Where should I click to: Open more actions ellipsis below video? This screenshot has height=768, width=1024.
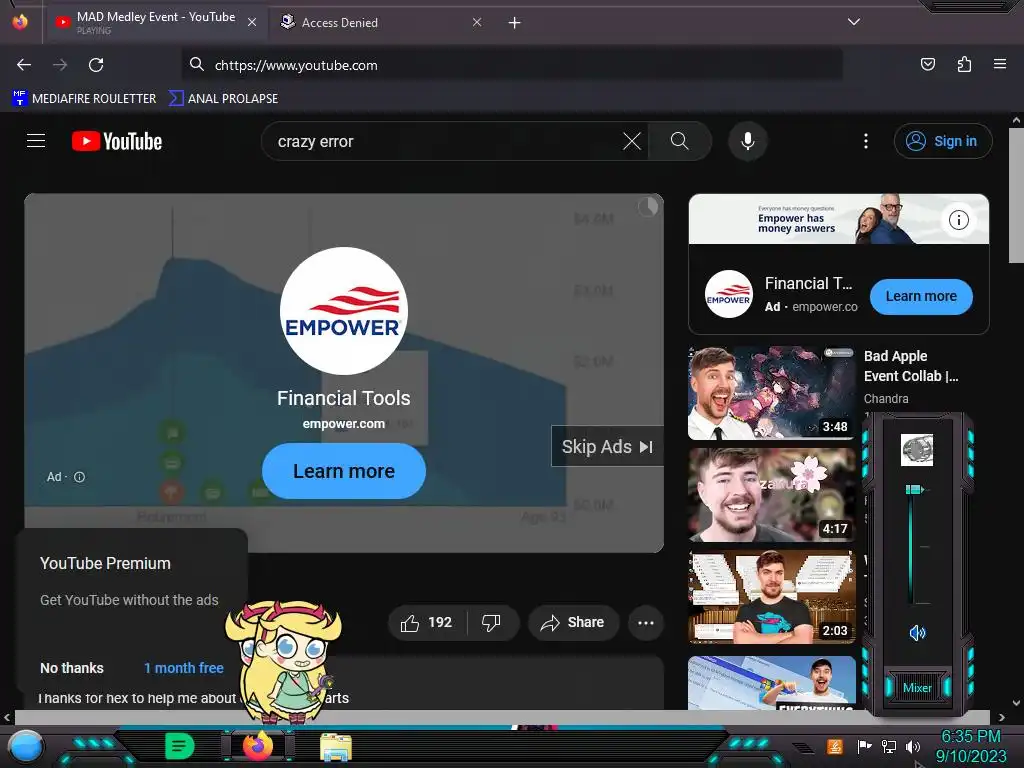pyautogui.click(x=646, y=622)
